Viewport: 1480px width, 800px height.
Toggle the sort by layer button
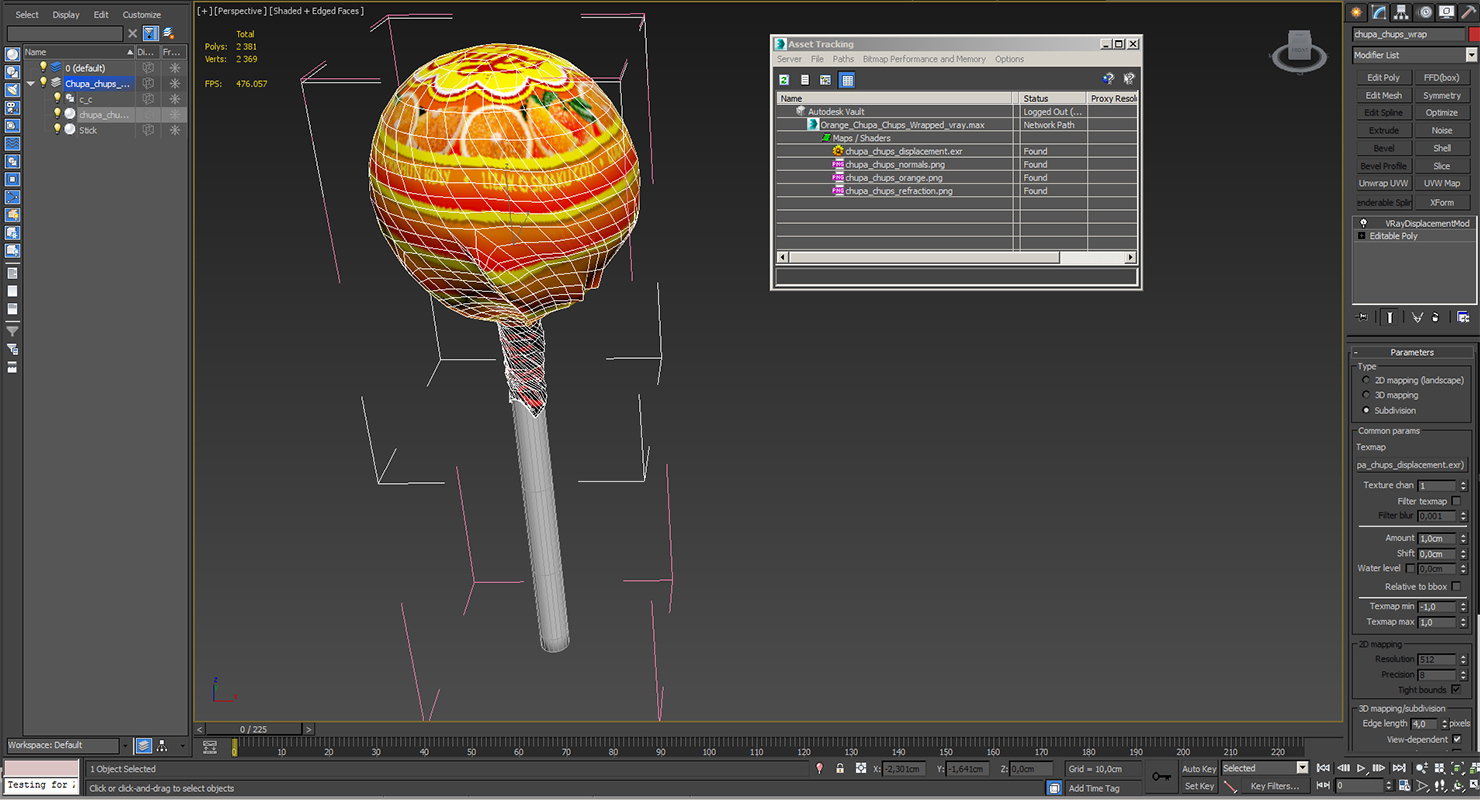click(144, 745)
